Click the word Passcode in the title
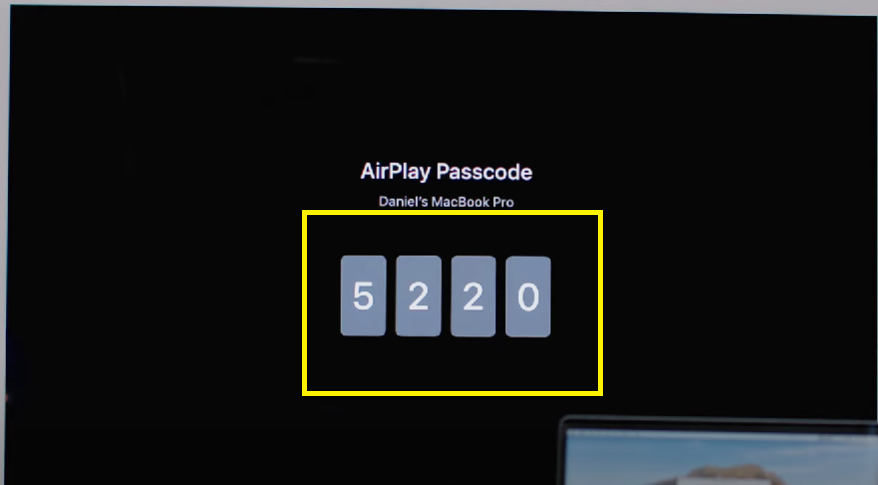 point(484,171)
